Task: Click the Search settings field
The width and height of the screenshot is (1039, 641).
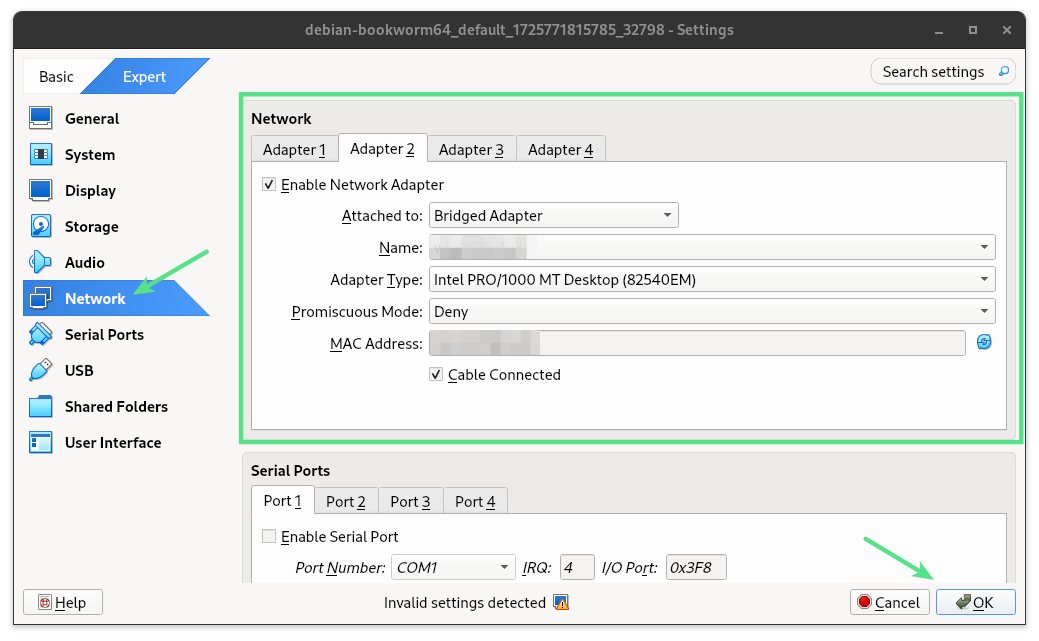Action: [940, 71]
